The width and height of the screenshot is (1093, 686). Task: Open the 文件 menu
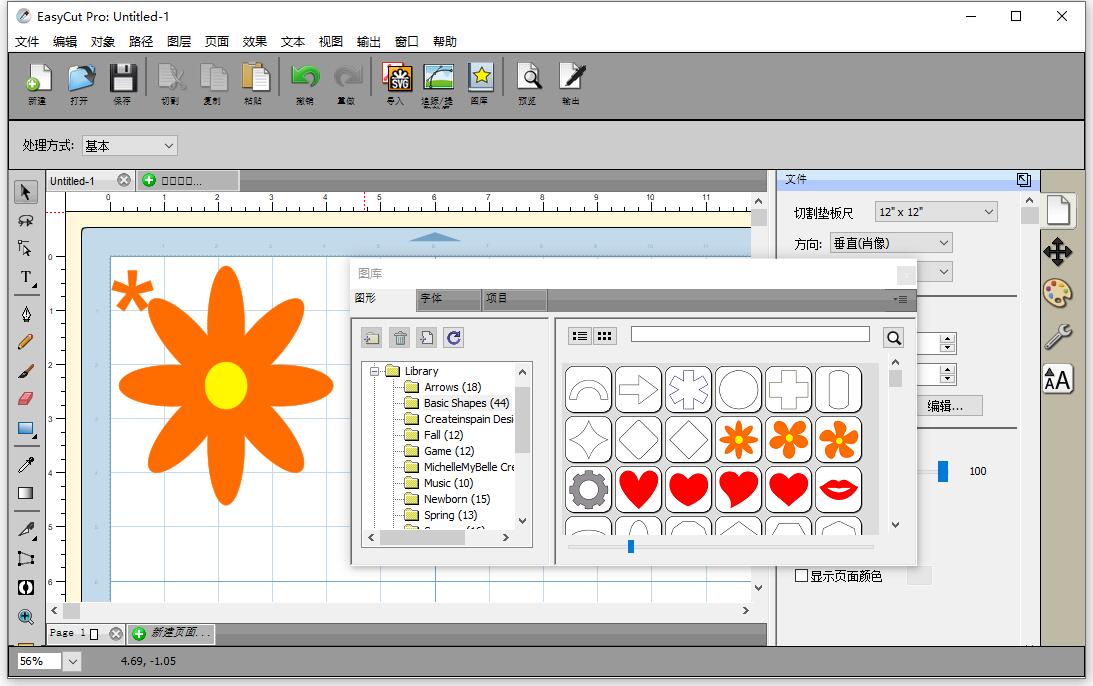tap(27, 41)
